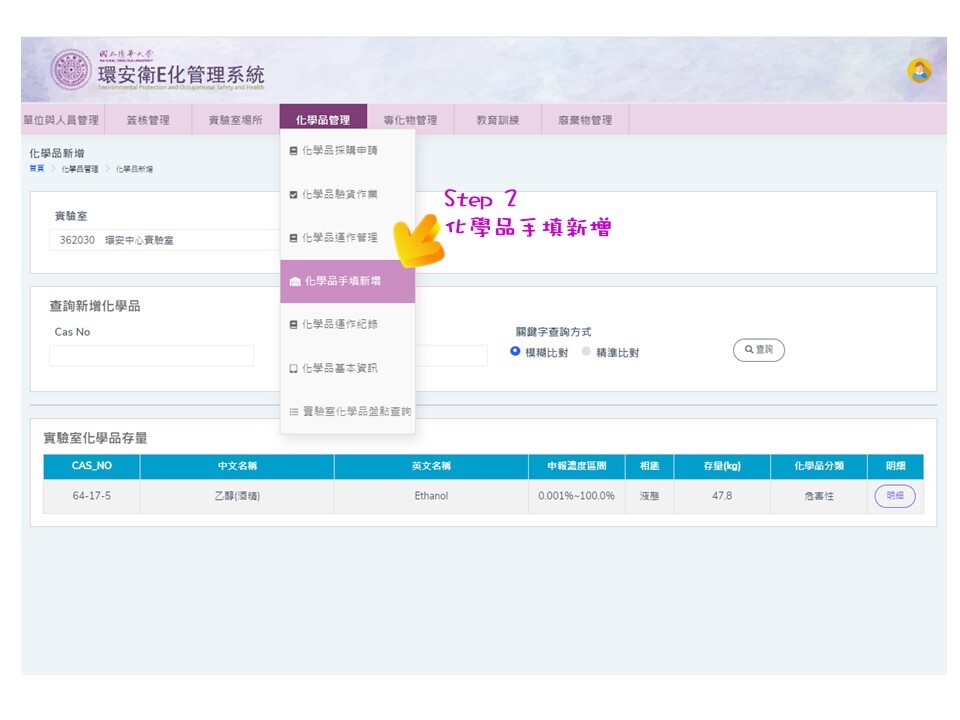Click the university logo emblem

[x=70, y=70]
